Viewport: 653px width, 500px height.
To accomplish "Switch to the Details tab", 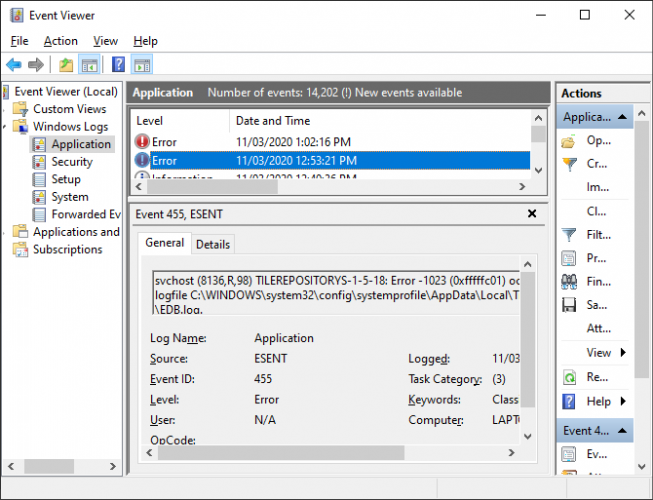I will click(x=212, y=244).
